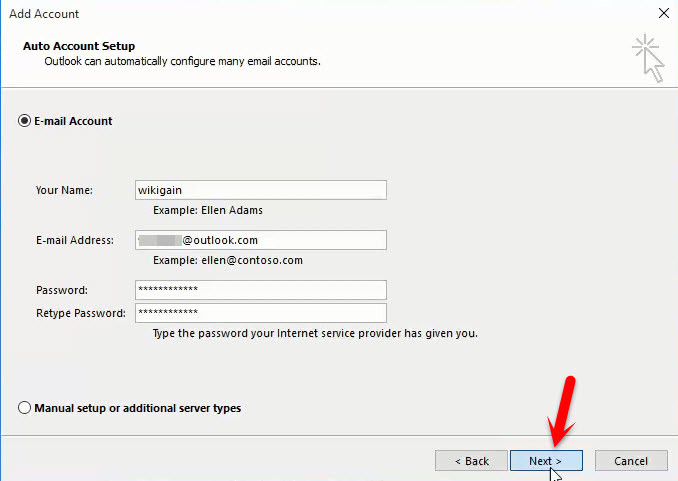Click the 'Add Account' window title
This screenshot has height=481, width=678.
click(44, 14)
